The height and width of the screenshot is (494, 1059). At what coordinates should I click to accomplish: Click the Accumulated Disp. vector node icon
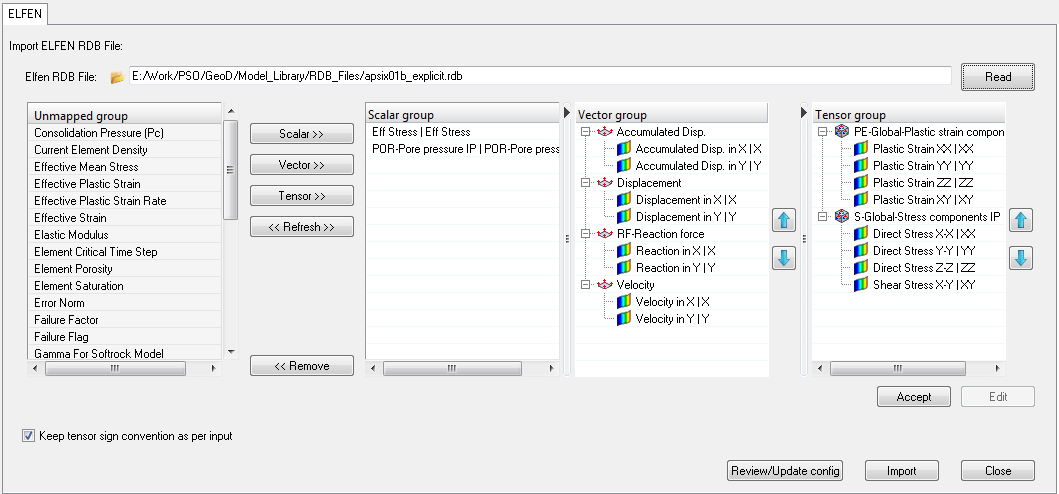[x=605, y=132]
